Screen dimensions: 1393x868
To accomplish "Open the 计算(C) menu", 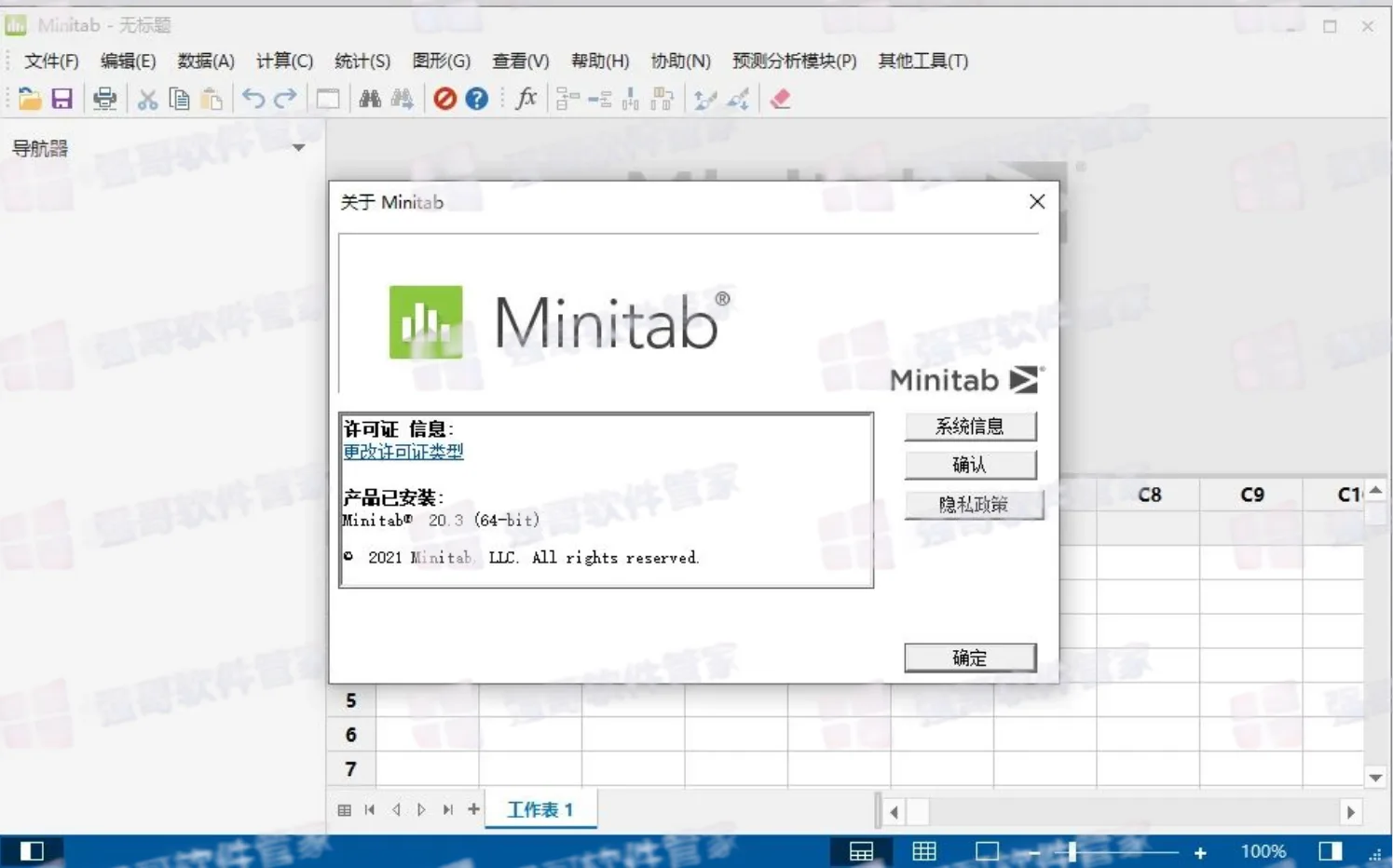I will pos(284,61).
